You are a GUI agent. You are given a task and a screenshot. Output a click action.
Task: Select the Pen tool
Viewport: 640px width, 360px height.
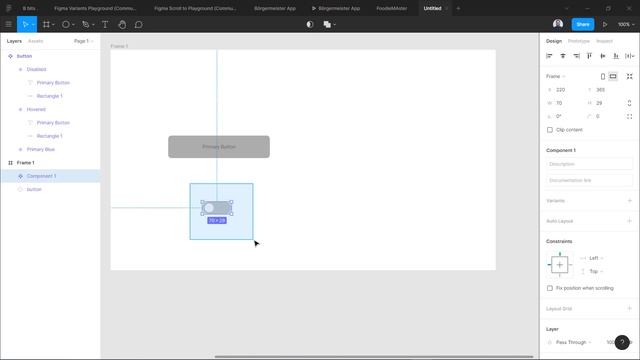[x=85, y=24]
